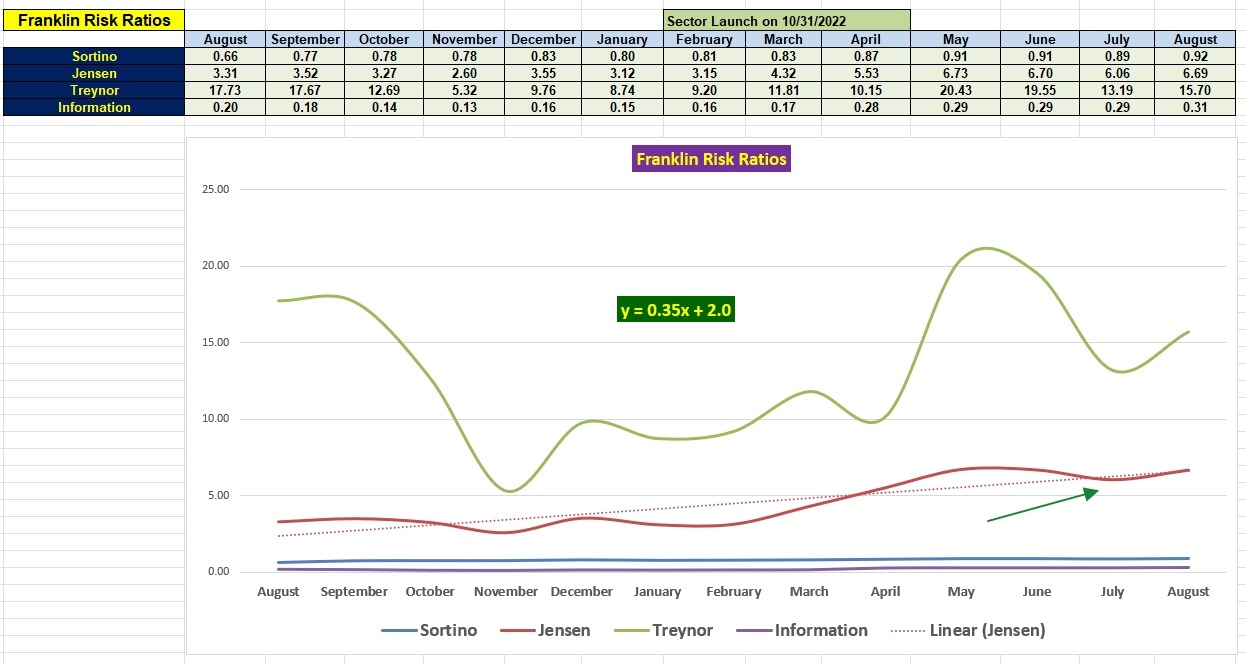Select the March column header cell

point(783,39)
